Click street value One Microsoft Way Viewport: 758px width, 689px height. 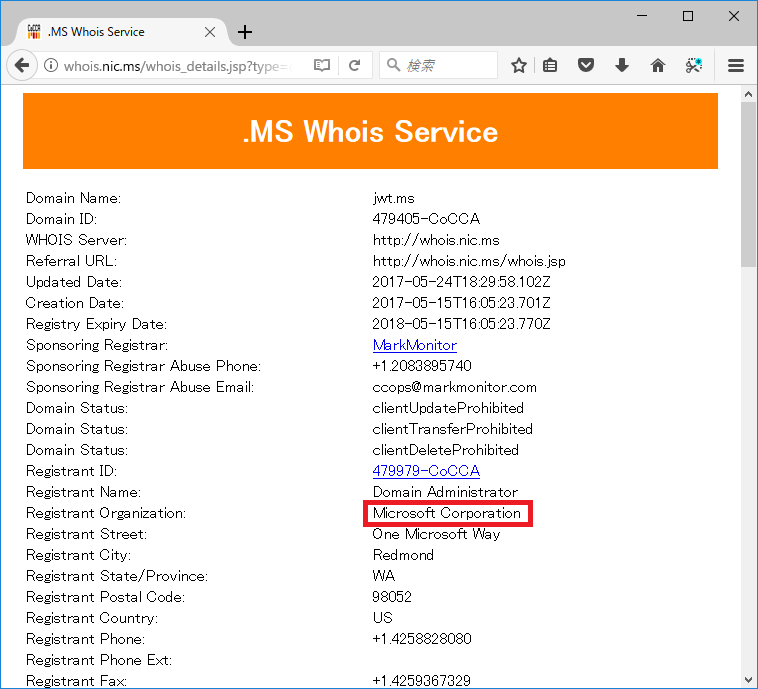(x=436, y=534)
